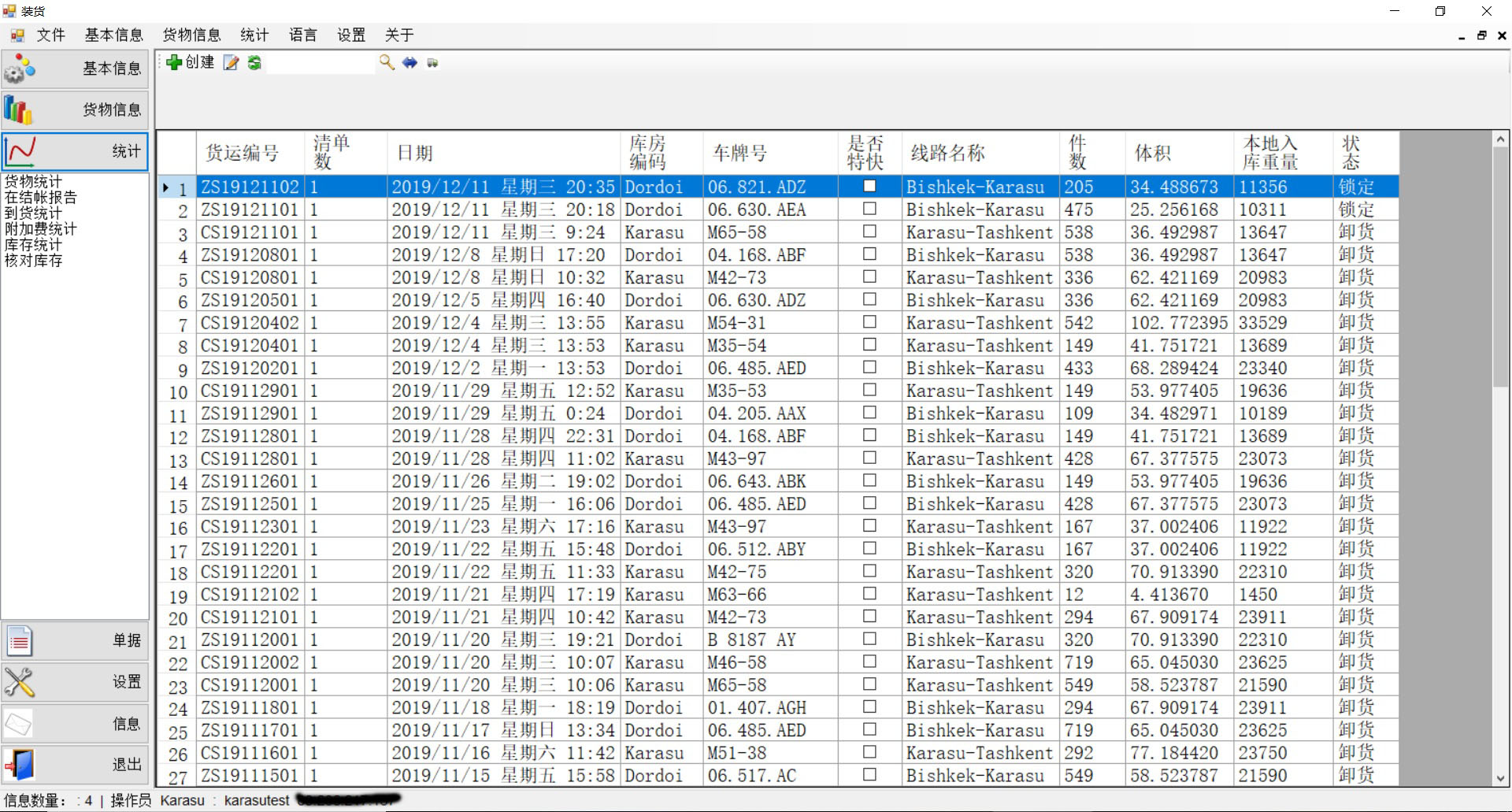Open the 语言 language menu
The width and height of the screenshot is (1512, 812).
[x=302, y=35]
